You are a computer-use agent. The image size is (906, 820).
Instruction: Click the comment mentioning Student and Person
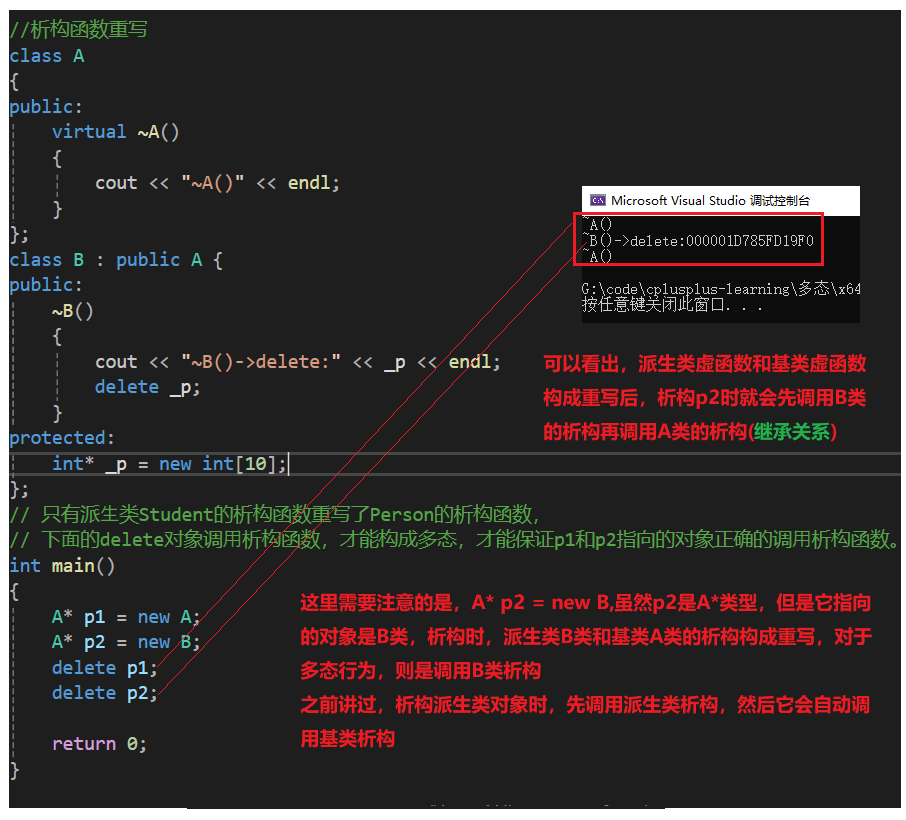click(x=274, y=514)
